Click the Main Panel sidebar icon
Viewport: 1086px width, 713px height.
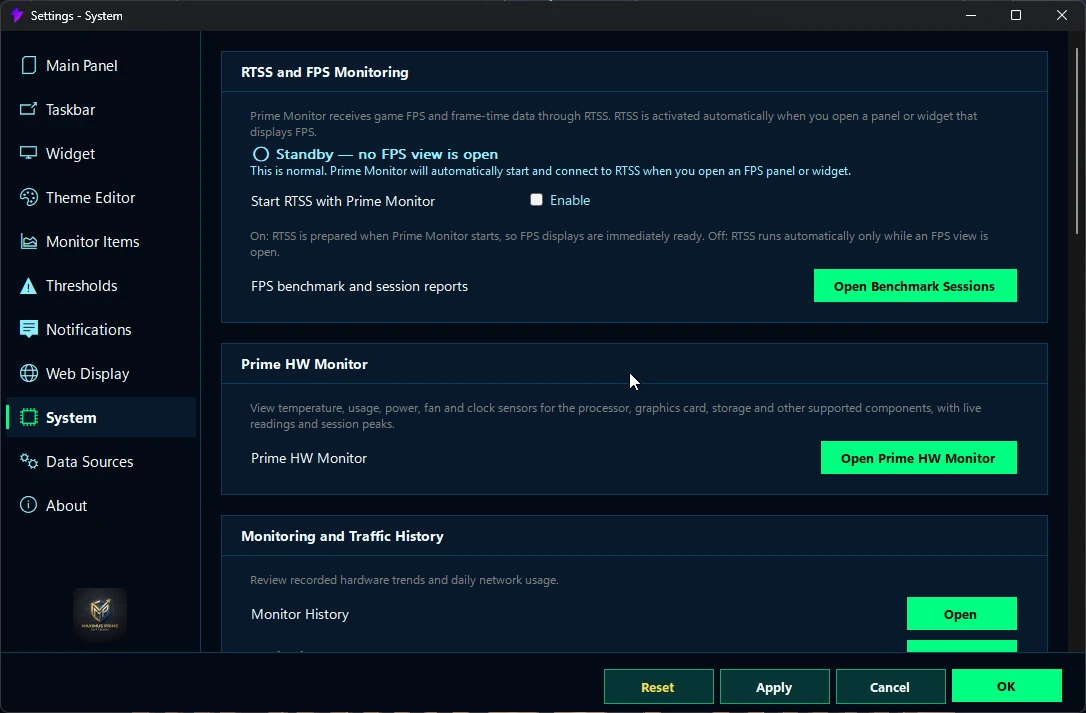coord(28,65)
